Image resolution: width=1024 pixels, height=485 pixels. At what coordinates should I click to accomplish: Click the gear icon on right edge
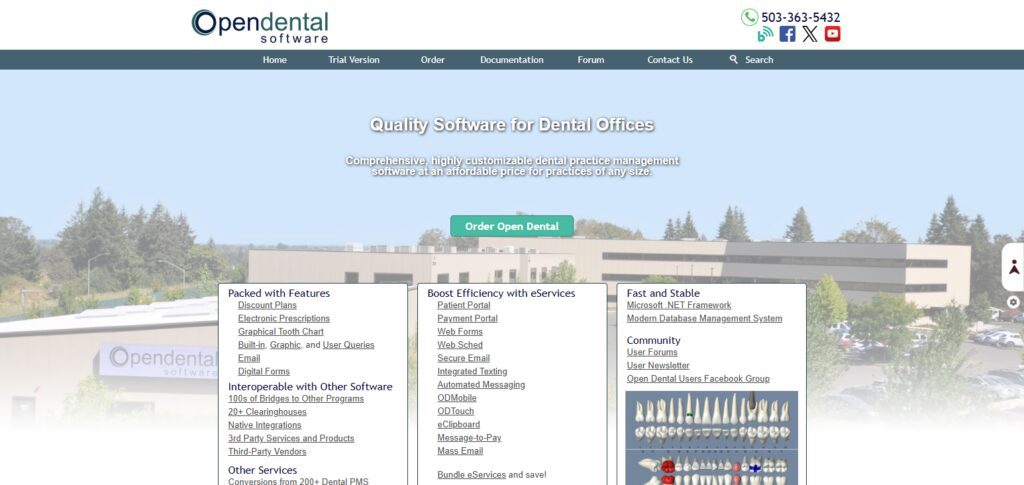coord(1013,302)
